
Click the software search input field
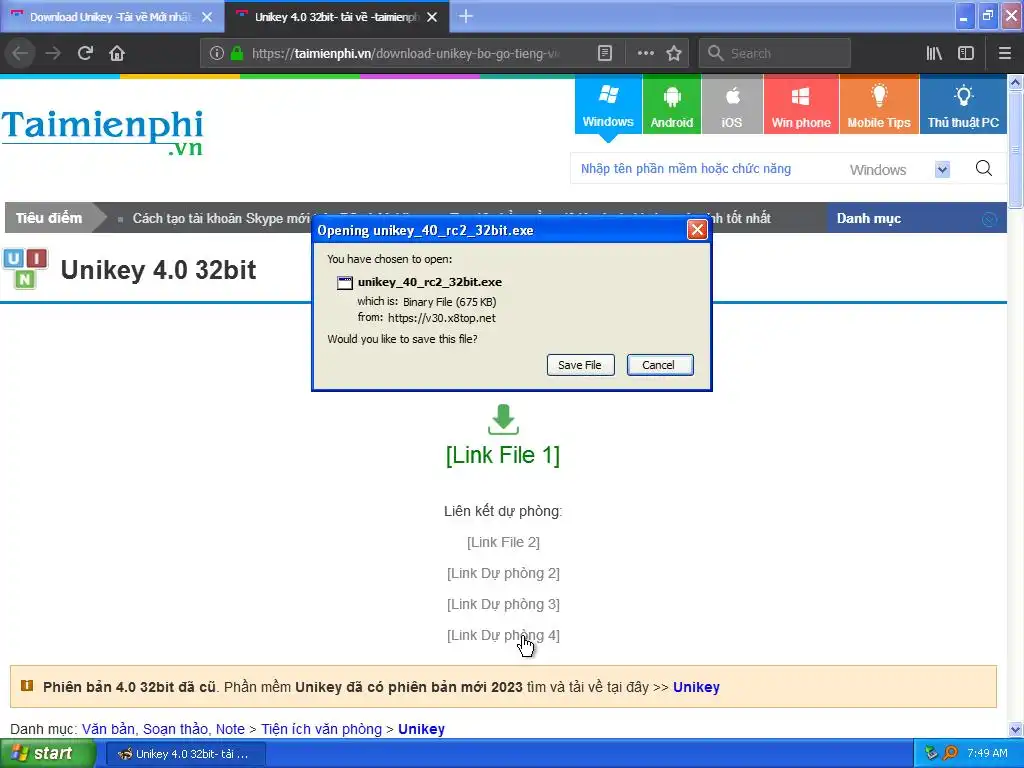click(705, 169)
